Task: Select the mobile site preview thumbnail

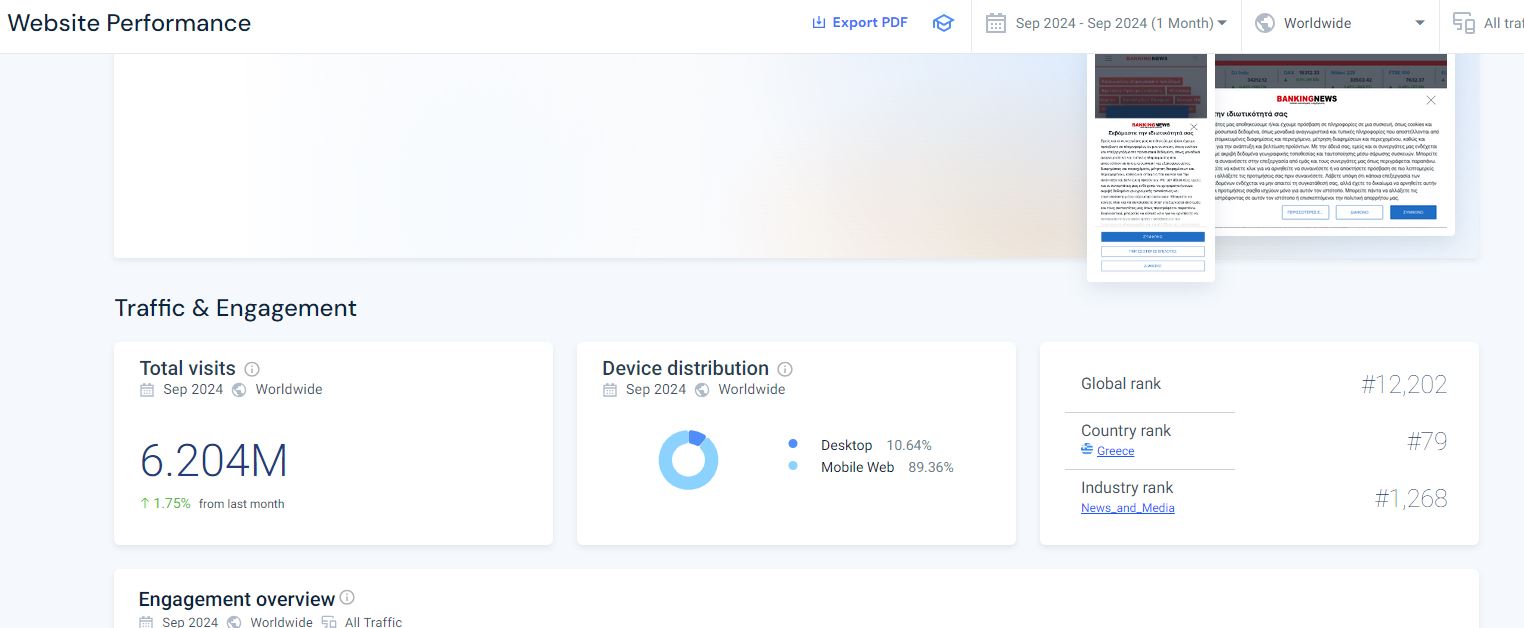Action: pos(1151,170)
